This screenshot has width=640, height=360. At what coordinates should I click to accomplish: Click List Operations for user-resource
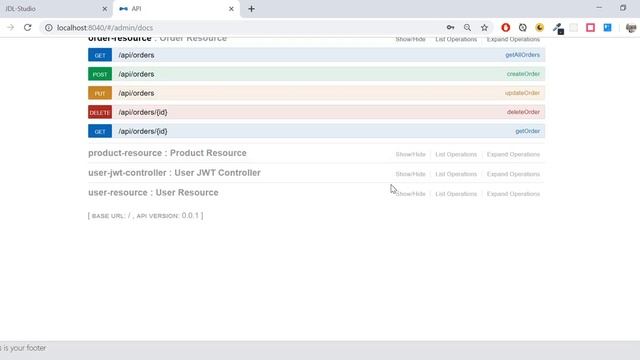pos(456,194)
